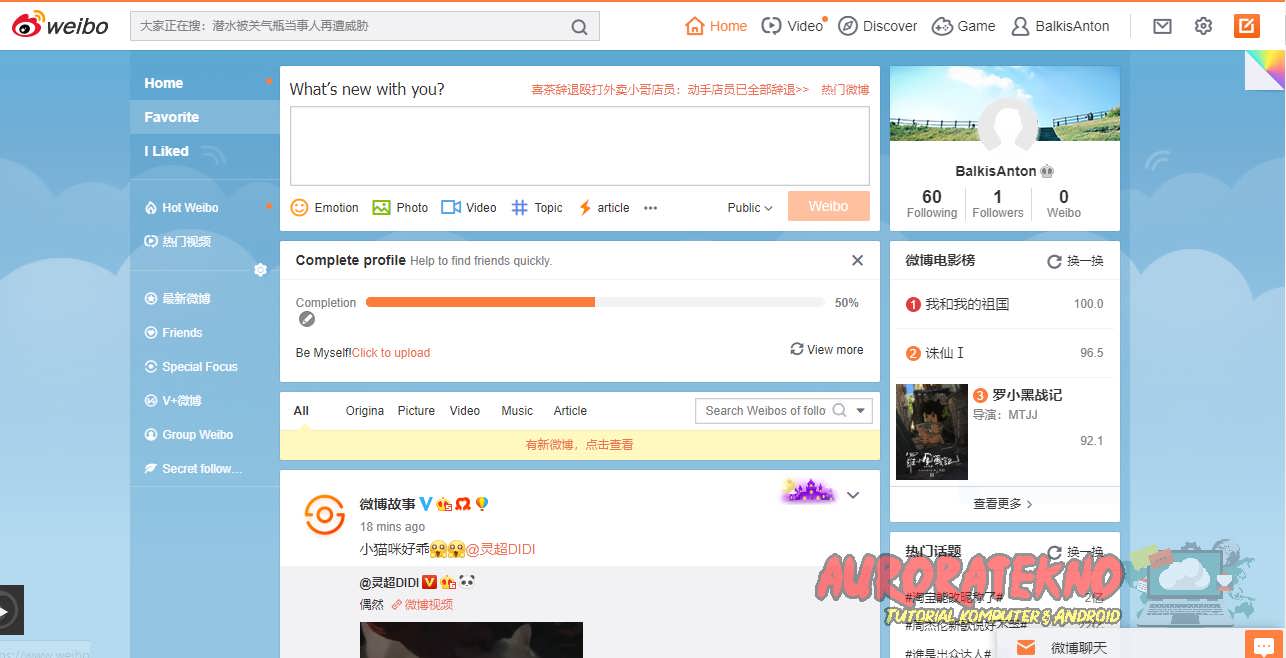
Task: Switch to the Picture feed tab
Action: [x=416, y=411]
